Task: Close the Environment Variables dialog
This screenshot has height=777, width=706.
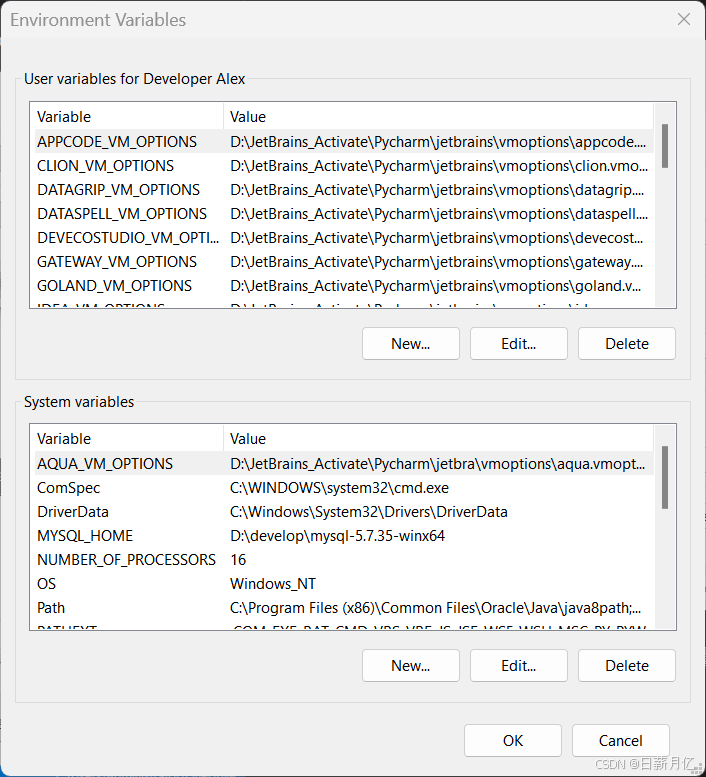Action: pos(684,19)
